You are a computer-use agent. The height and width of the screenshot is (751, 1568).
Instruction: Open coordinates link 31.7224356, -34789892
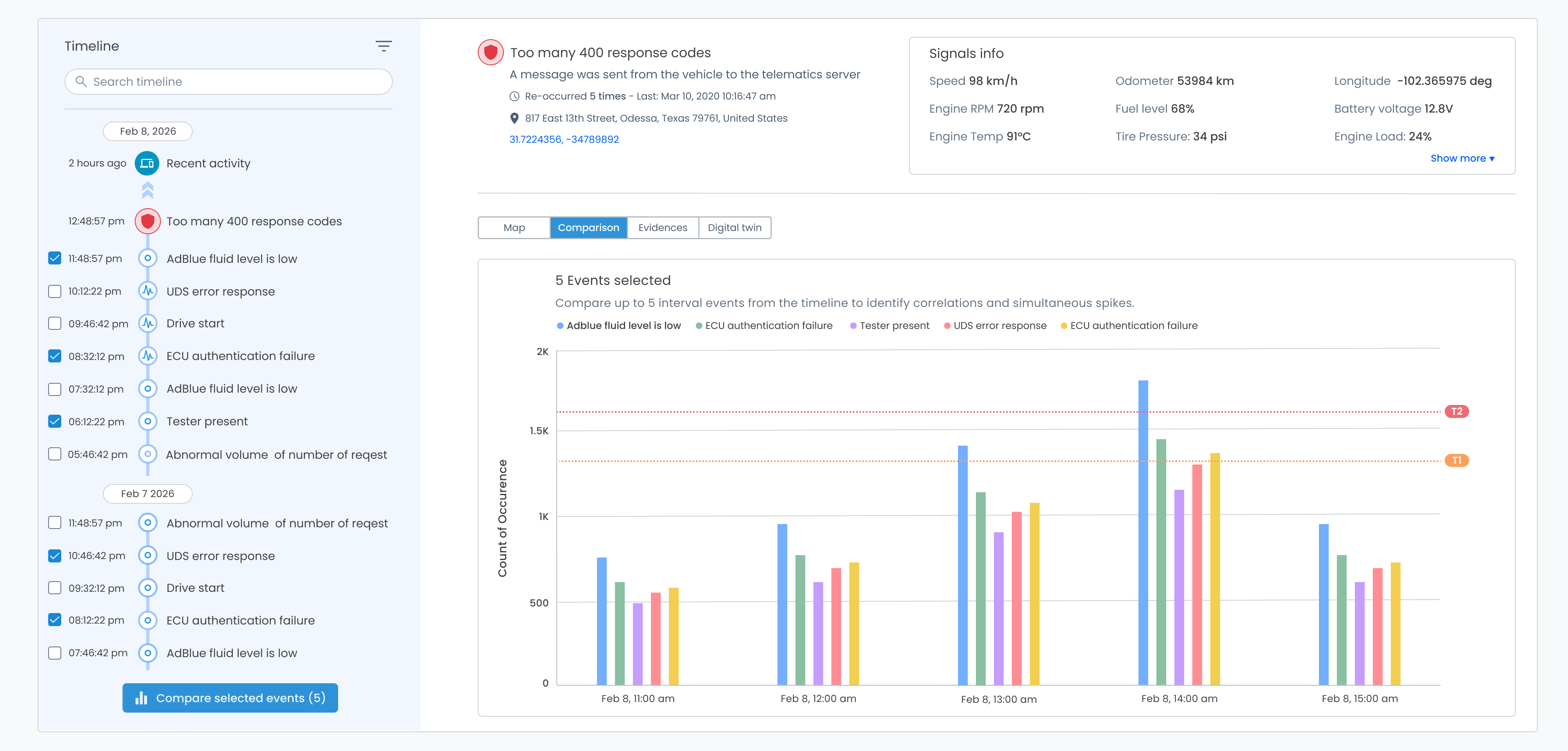[x=563, y=139]
